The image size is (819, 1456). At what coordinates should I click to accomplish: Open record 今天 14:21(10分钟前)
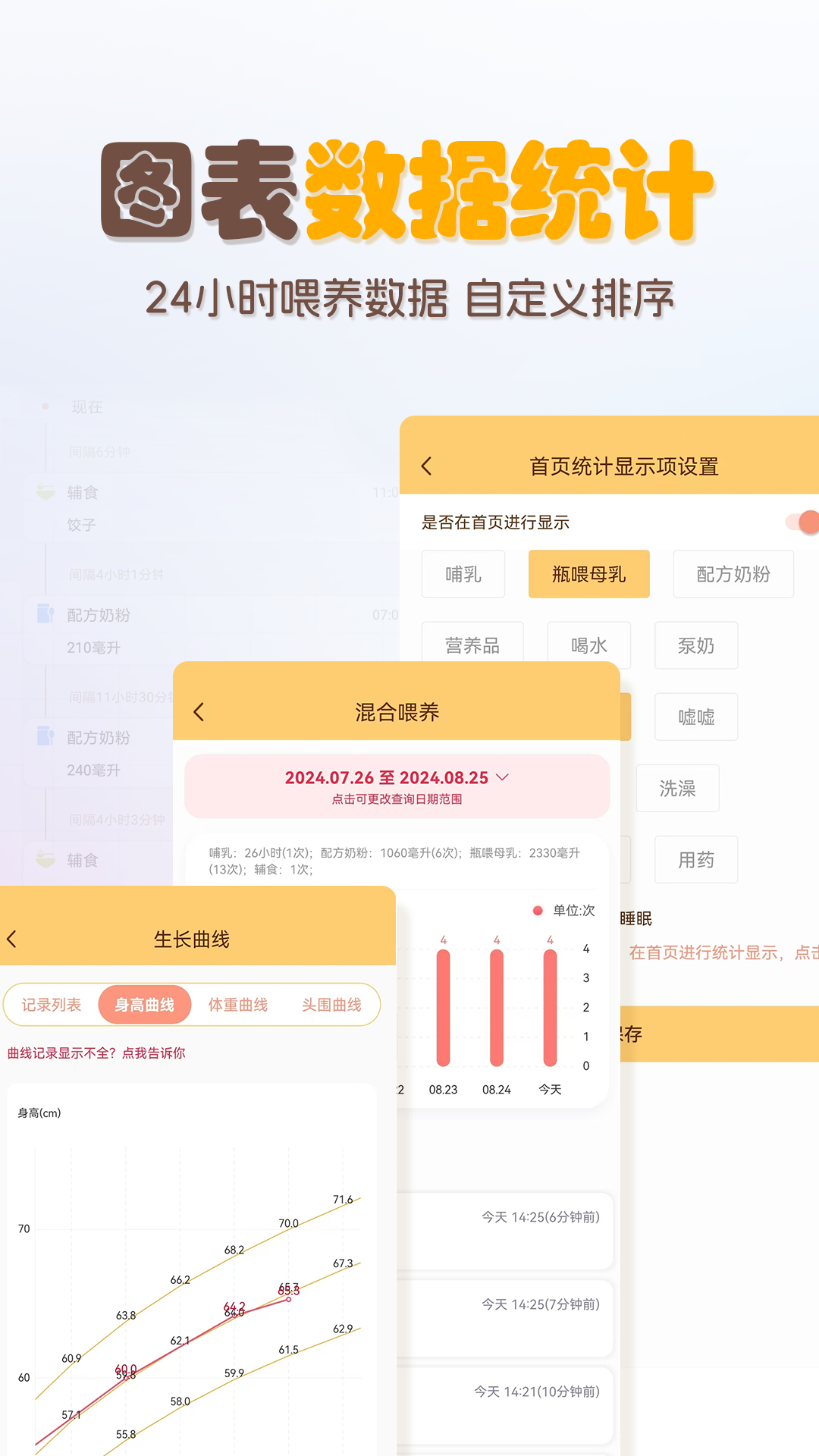coord(536,1392)
